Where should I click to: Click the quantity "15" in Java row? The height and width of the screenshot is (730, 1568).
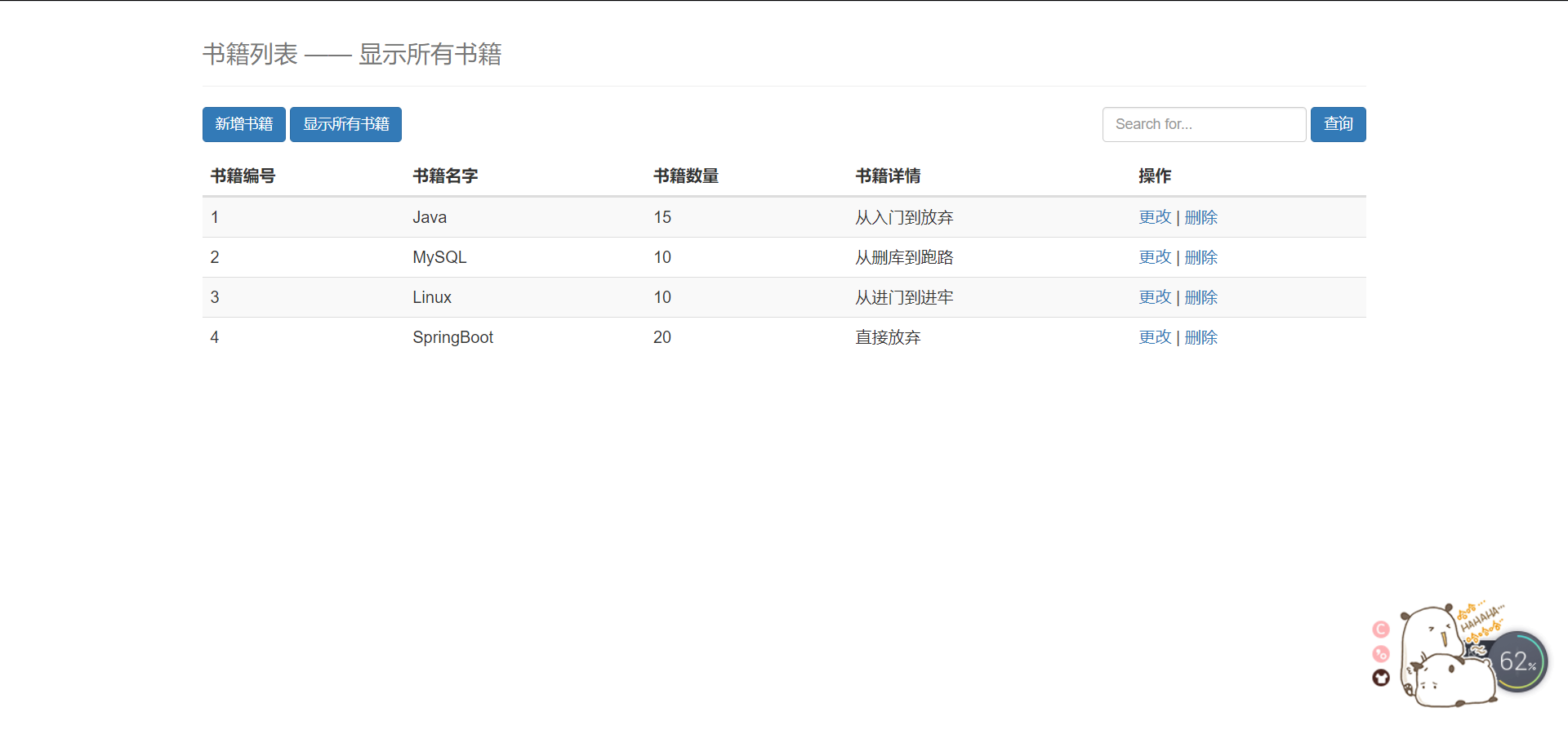pyautogui.click(x=662, y=217)
